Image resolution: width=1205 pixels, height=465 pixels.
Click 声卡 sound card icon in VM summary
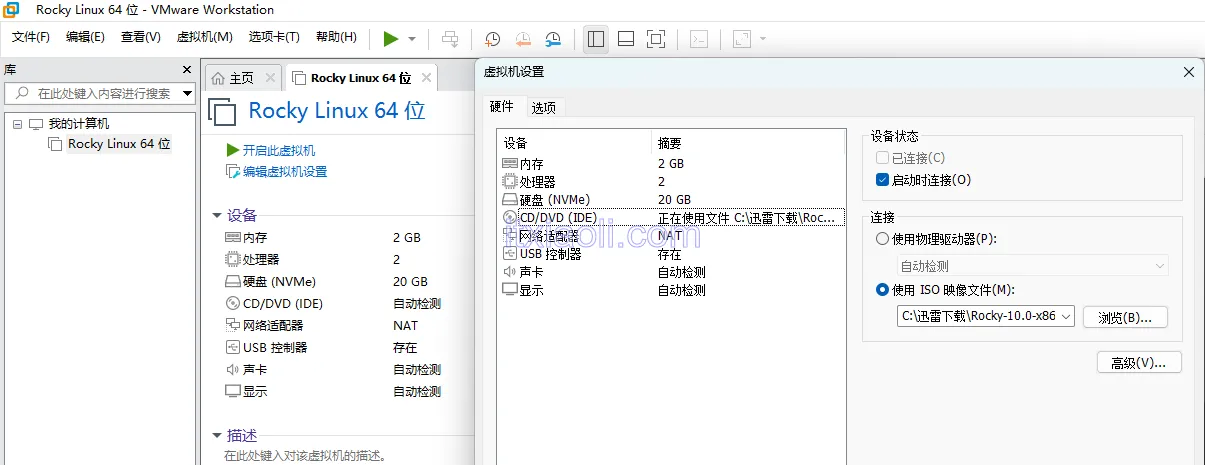[233, 370]
